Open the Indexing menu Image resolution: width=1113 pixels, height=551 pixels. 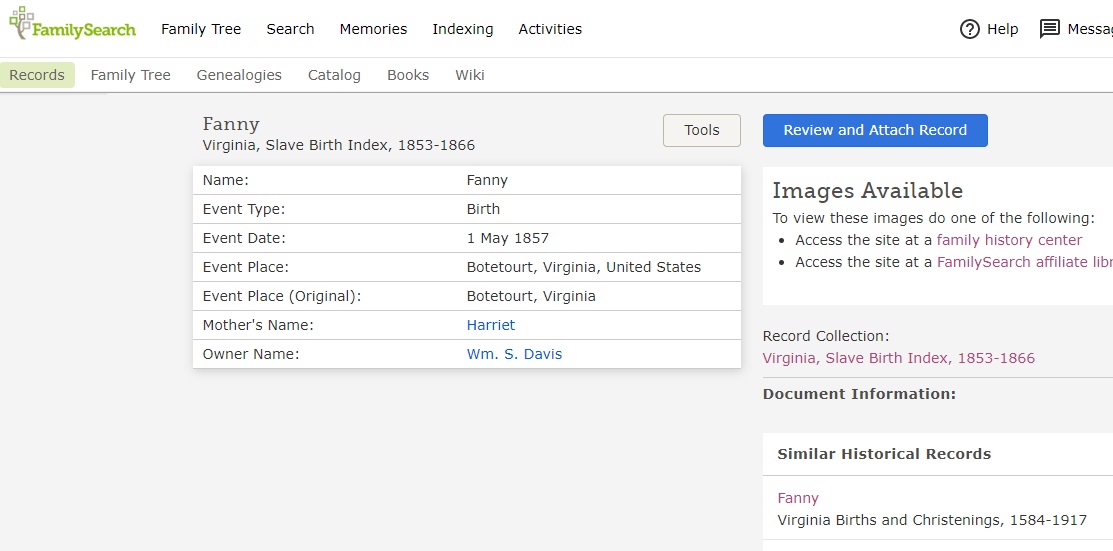coord(462,29)
